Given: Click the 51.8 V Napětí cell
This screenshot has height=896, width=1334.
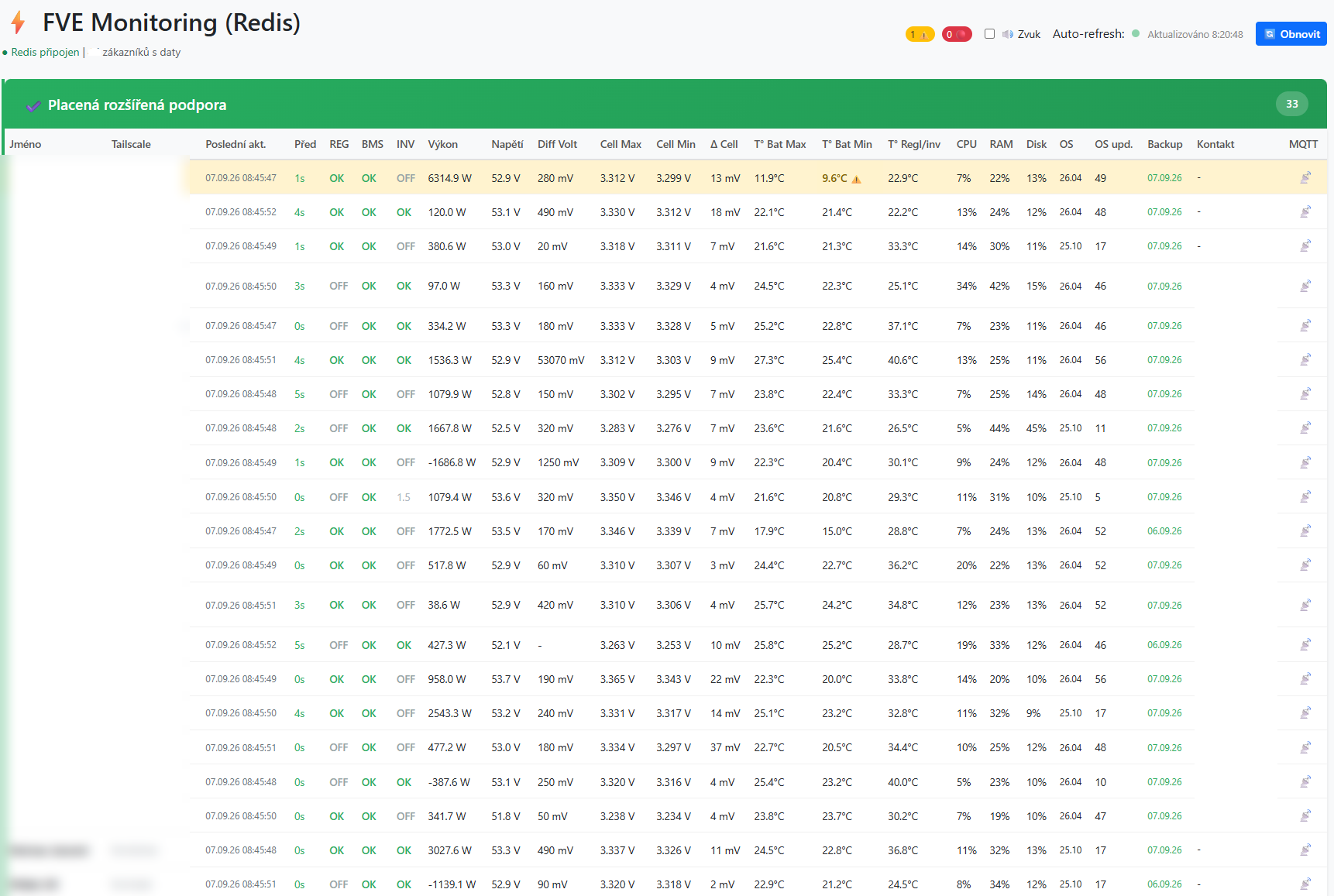Looking at the screenshot, I should click(x=505, y=816).
